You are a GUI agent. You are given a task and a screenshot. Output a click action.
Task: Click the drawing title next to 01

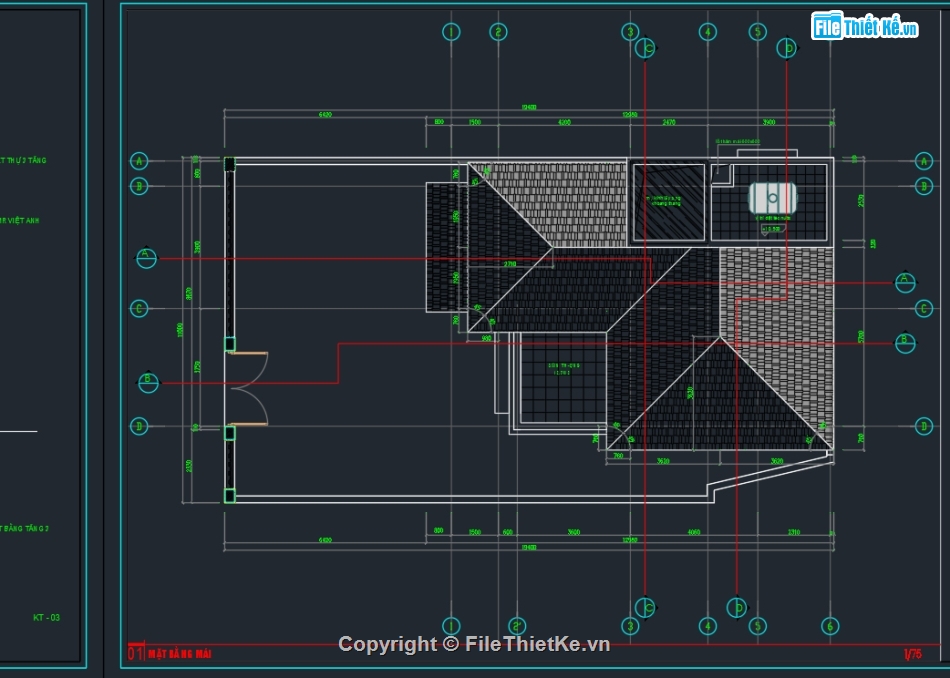pyautogui.click(x=180, y=654)
